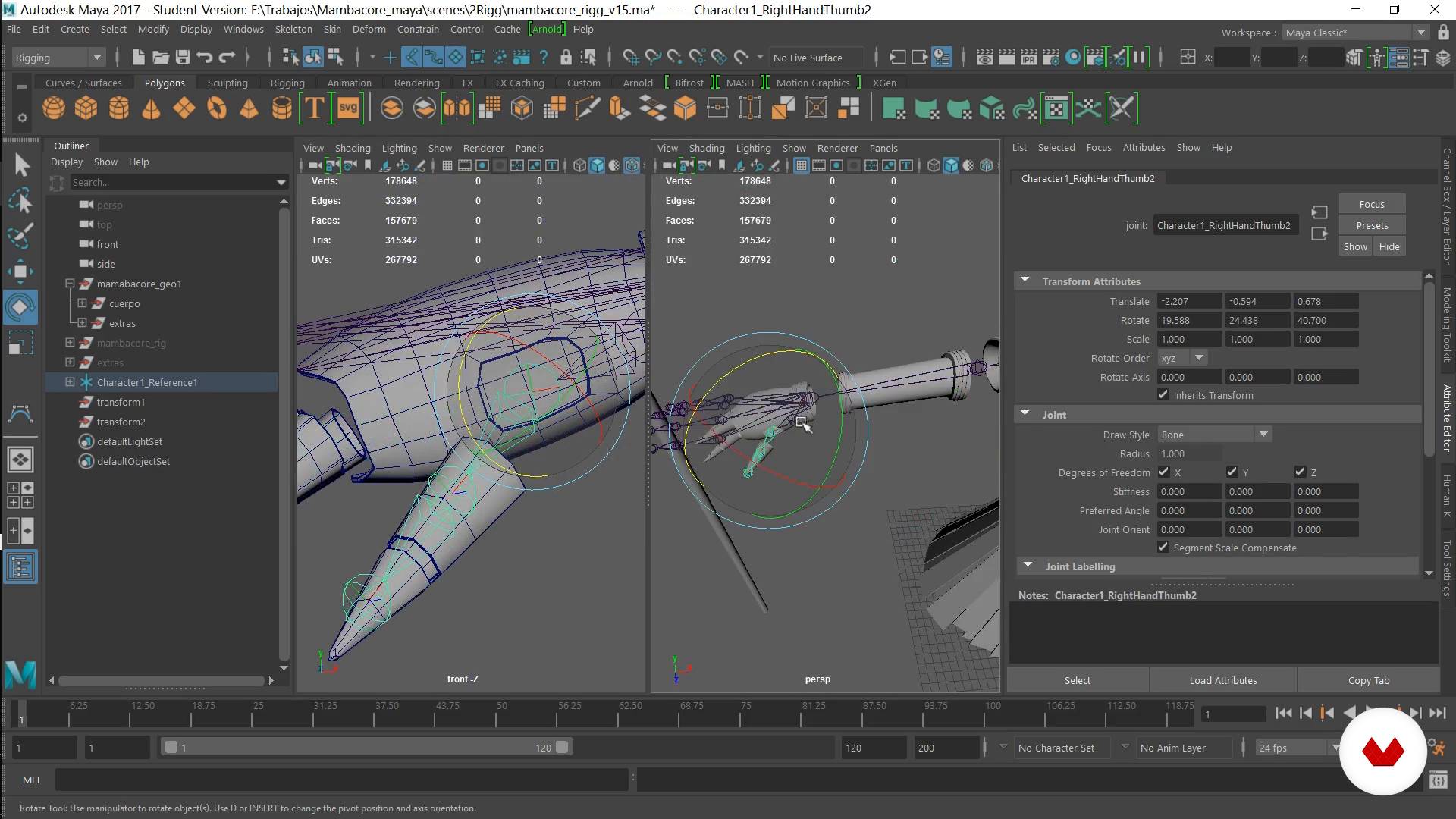Select the cuerpo node in Outliner

[124, 303]
